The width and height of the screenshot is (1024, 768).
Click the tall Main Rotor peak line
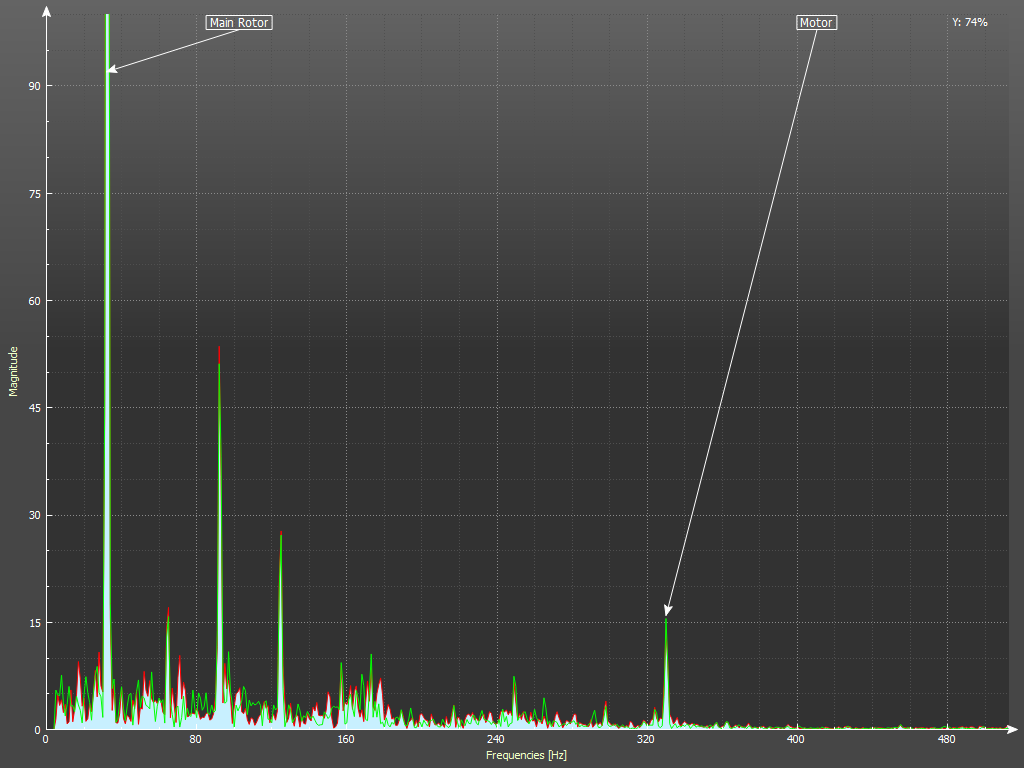(x=107, y=300)
